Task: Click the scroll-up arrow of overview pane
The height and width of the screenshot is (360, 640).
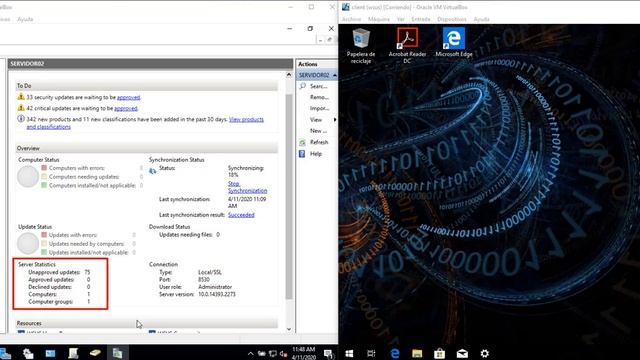Action: [289, 75]
